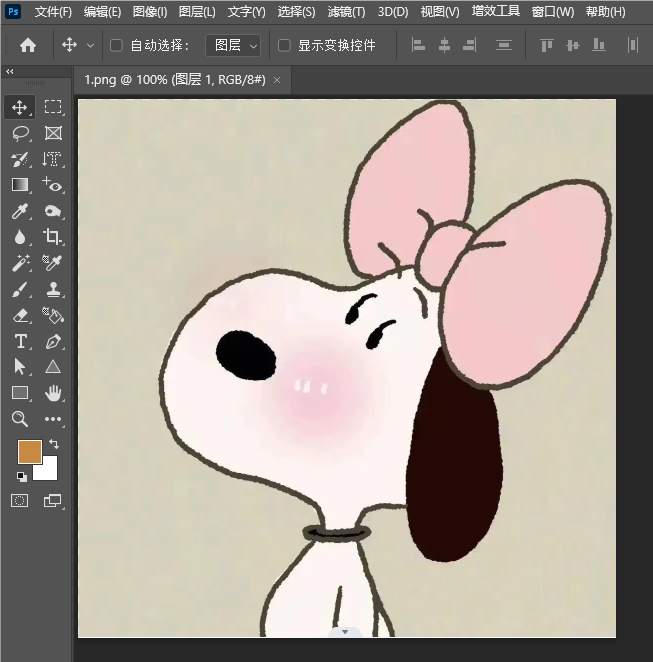Align left edges in options bar
653x662 pixels.
(418, 45)
